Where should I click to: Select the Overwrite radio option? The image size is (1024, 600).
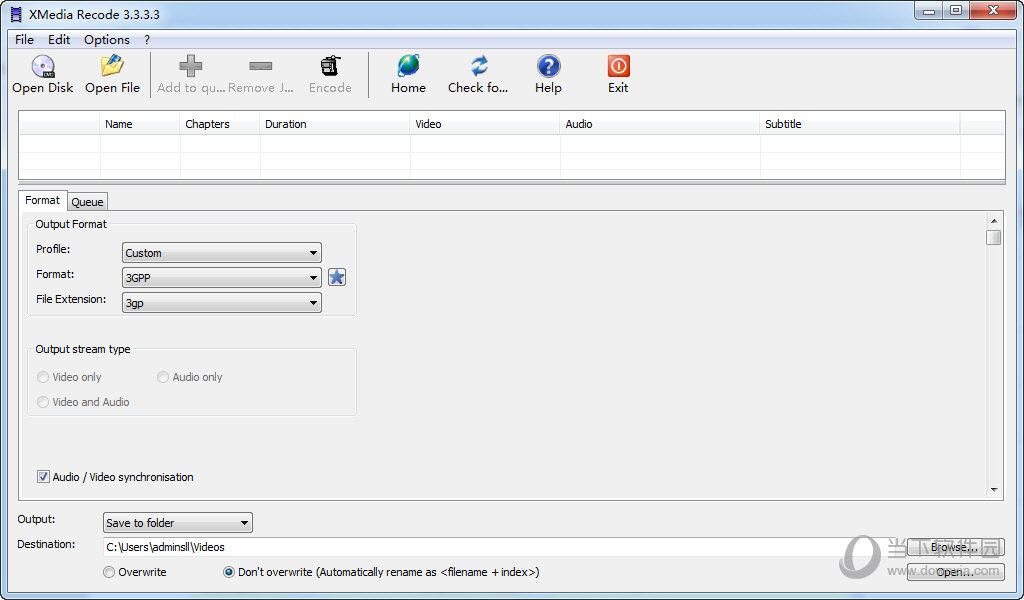pos(109,572)
